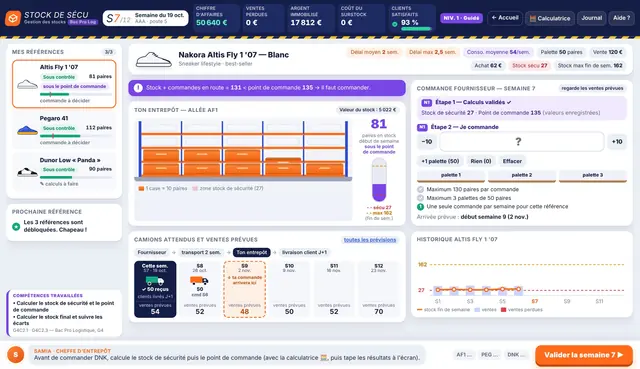Click the green star icon under Prochaine référence
The width and height of the screenshot is (640, 369).
16,226
